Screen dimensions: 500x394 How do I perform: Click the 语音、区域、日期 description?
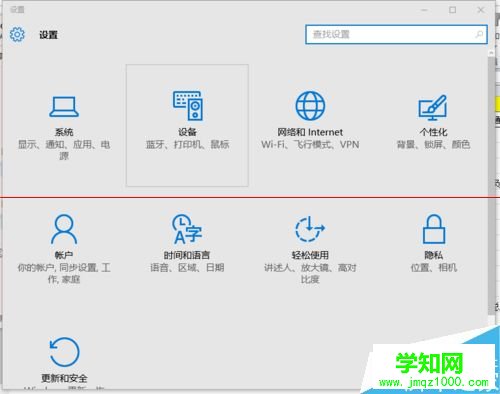[x=187, y=267]
